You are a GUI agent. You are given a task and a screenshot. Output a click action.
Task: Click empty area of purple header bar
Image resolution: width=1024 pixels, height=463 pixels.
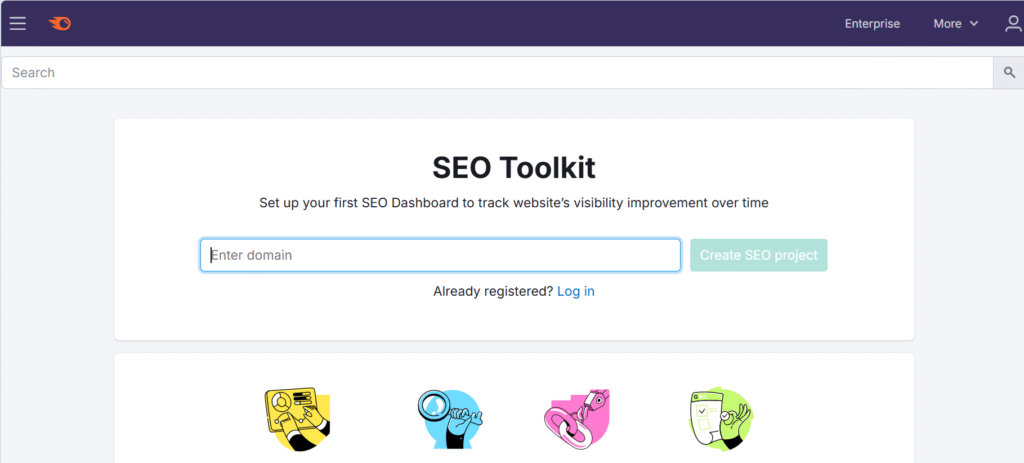pos(457,24)
